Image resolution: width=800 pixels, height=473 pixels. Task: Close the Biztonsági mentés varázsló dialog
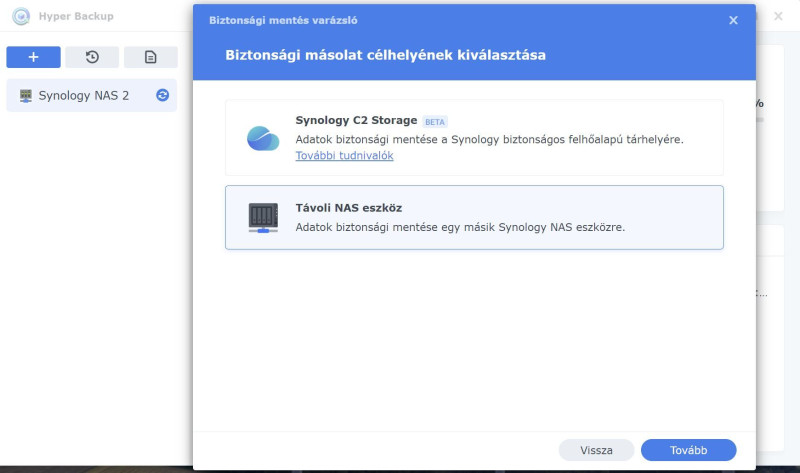point(733,20)
